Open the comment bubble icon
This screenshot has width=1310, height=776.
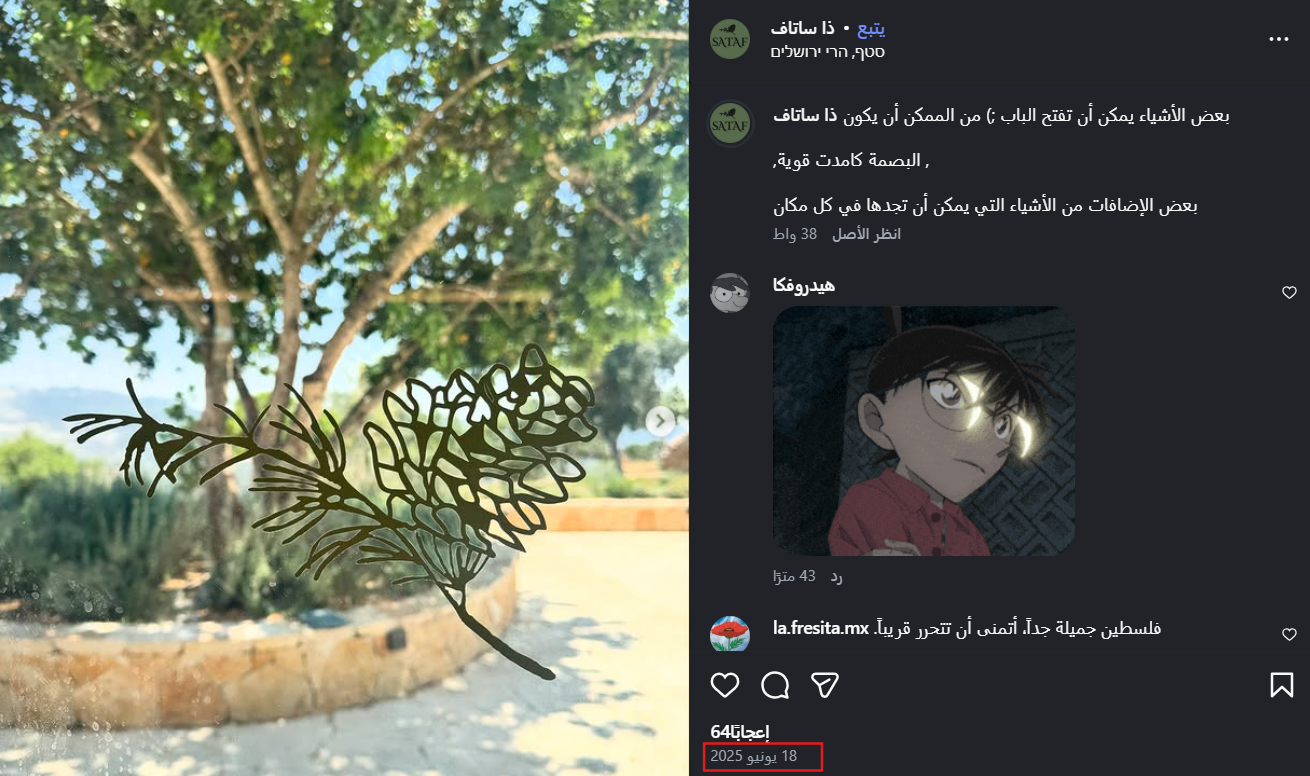[x=775, y=685]
